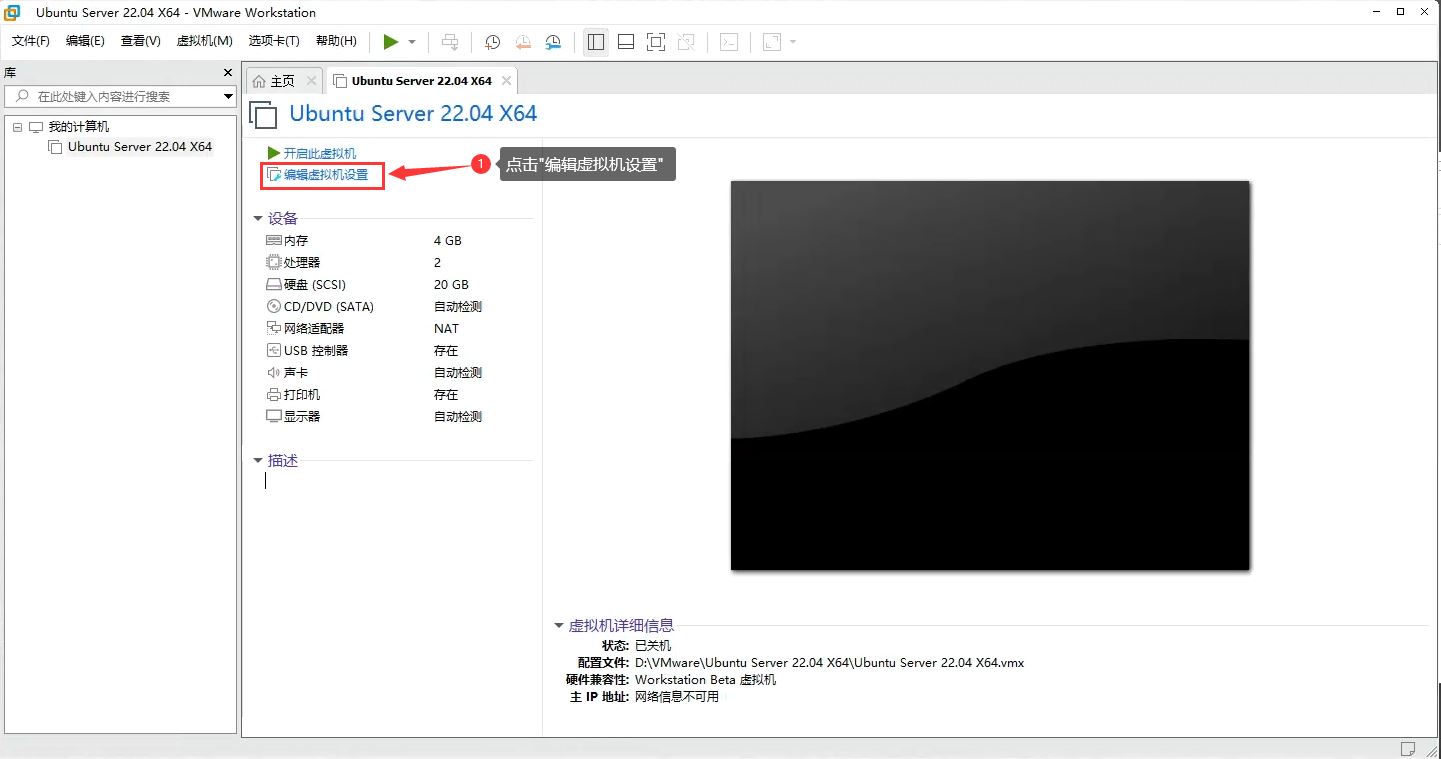Open the 文件(F) menu
The image size is (1441, 759).
pyautogui.click(x=31, y=41)
